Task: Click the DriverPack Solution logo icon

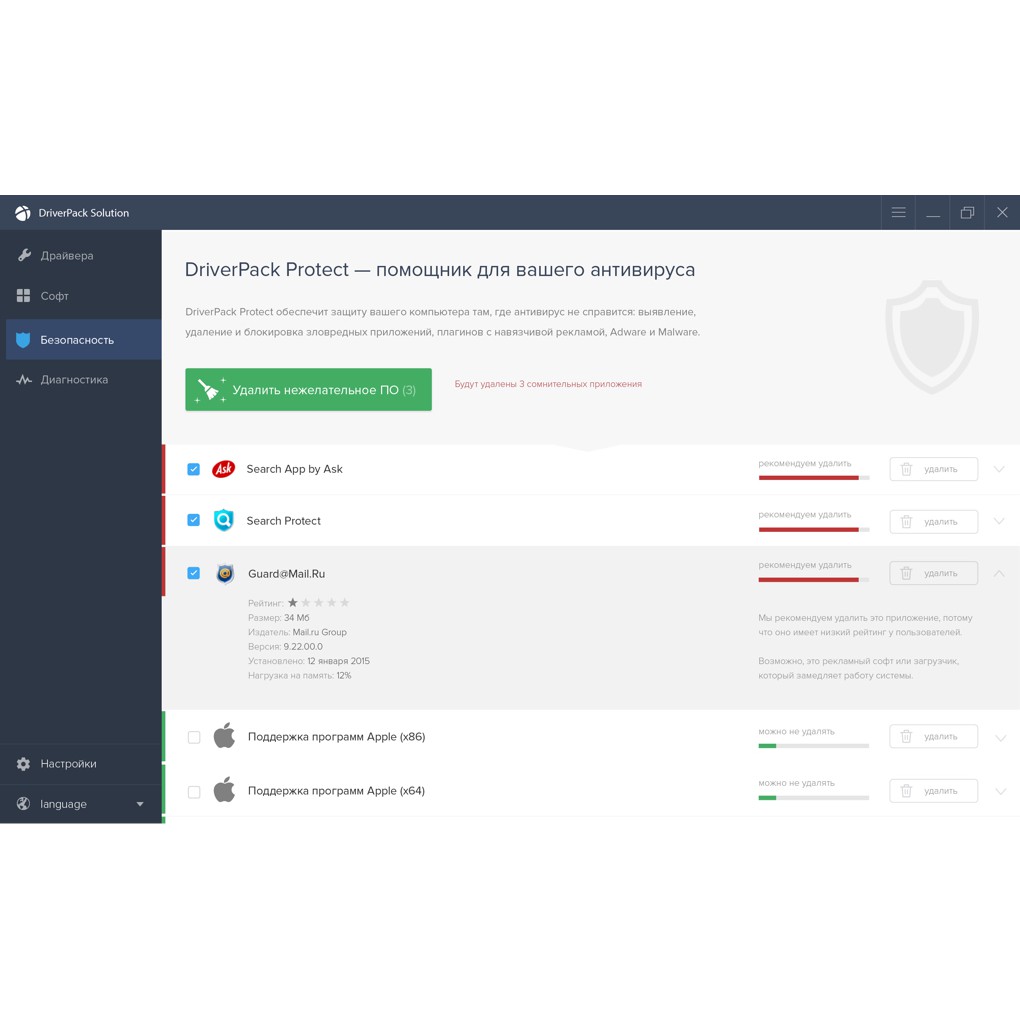Action: [x=22, y=213]
